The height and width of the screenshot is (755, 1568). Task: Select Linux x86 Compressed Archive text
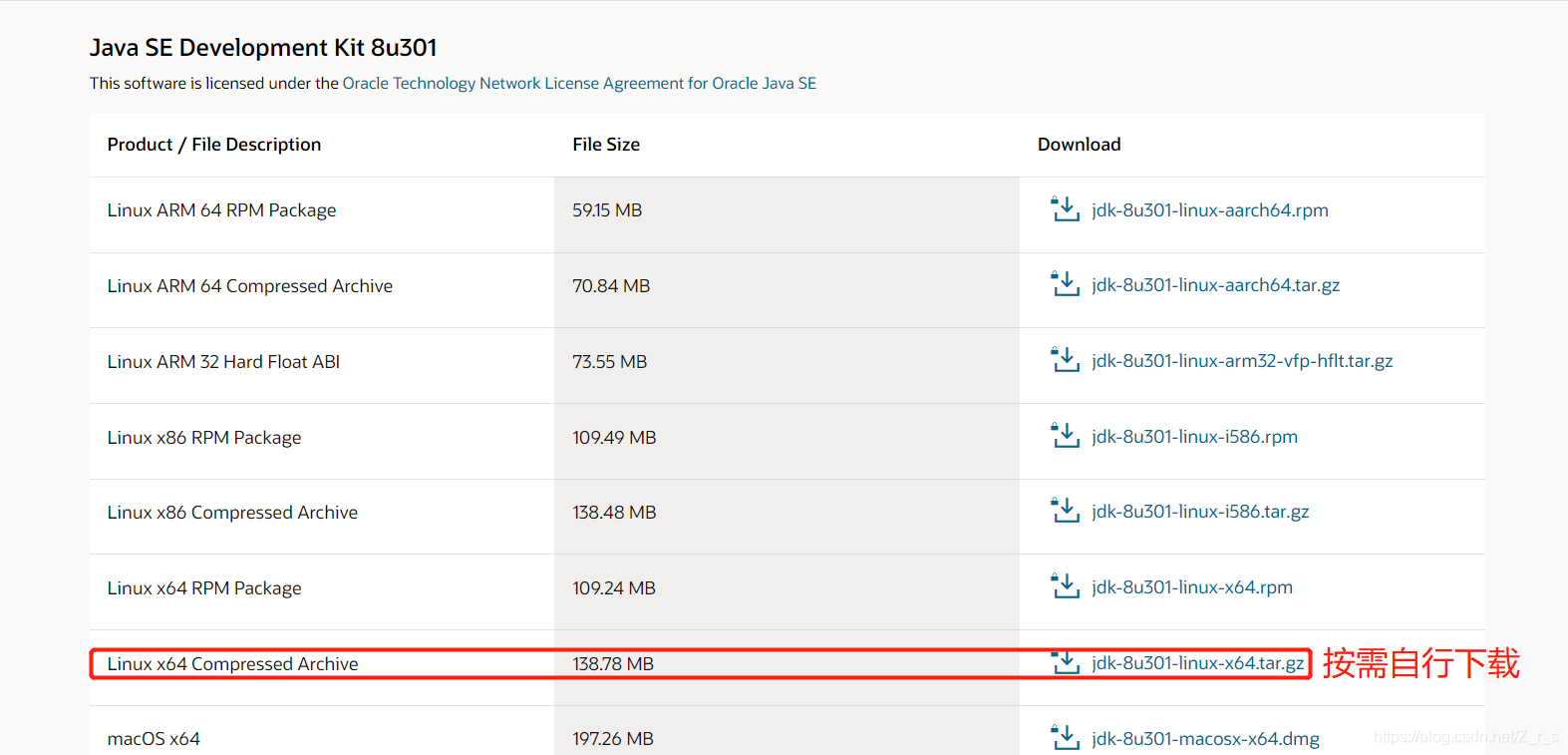(x=232, y=513)
